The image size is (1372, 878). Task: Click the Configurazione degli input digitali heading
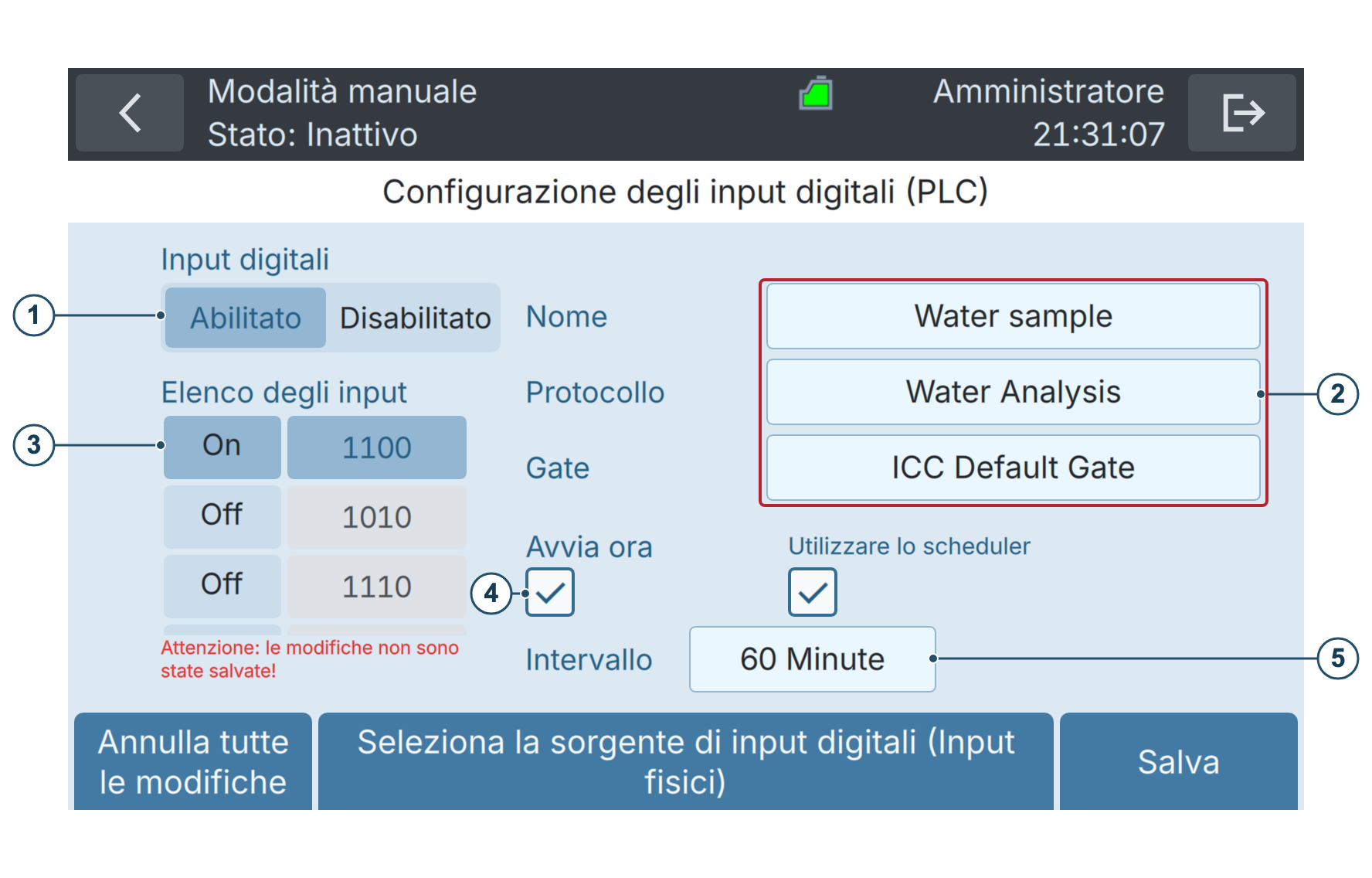(685, 192)
